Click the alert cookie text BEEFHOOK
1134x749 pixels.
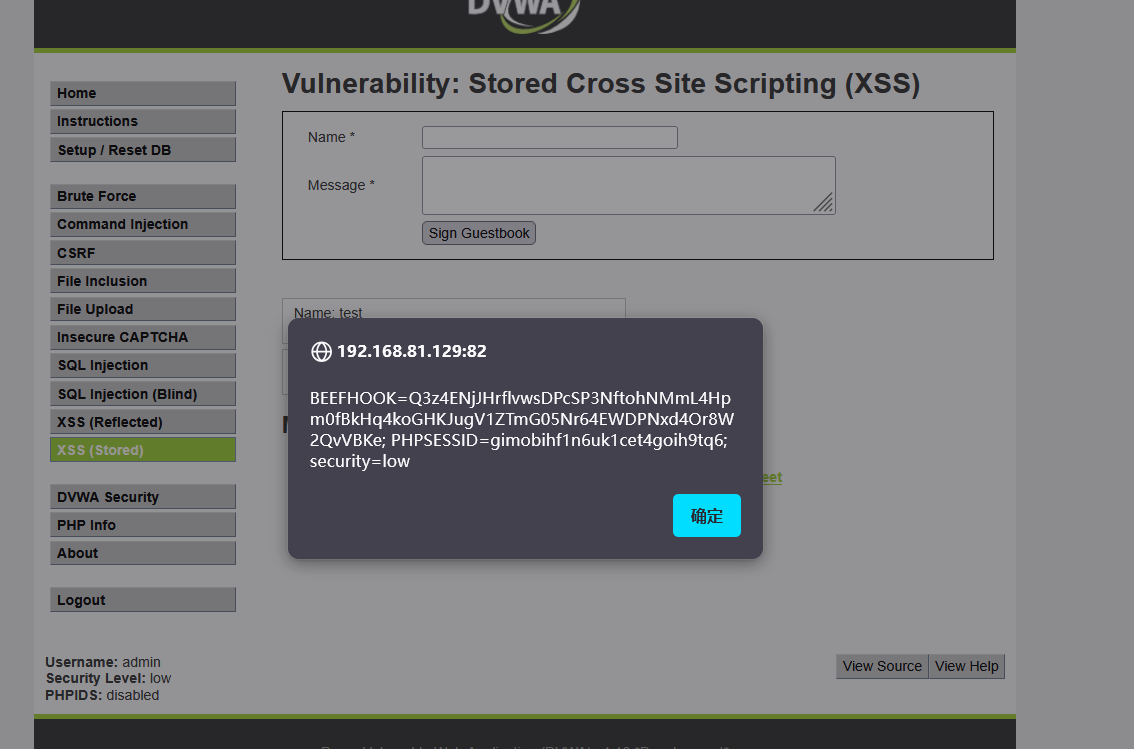tap(521, 429)
